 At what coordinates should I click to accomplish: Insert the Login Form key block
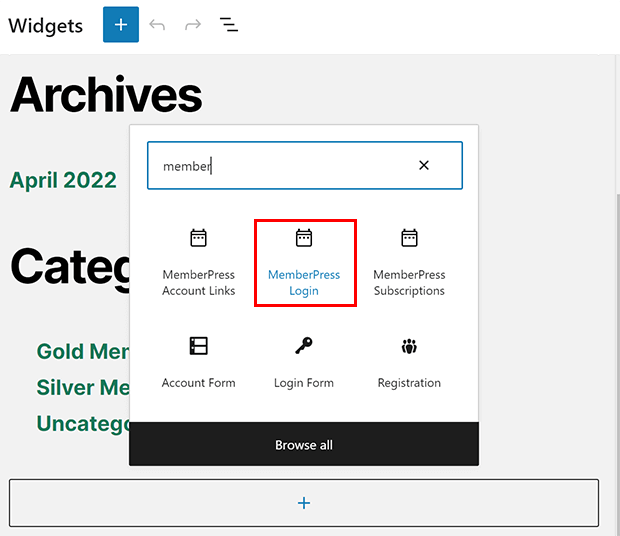304,362
